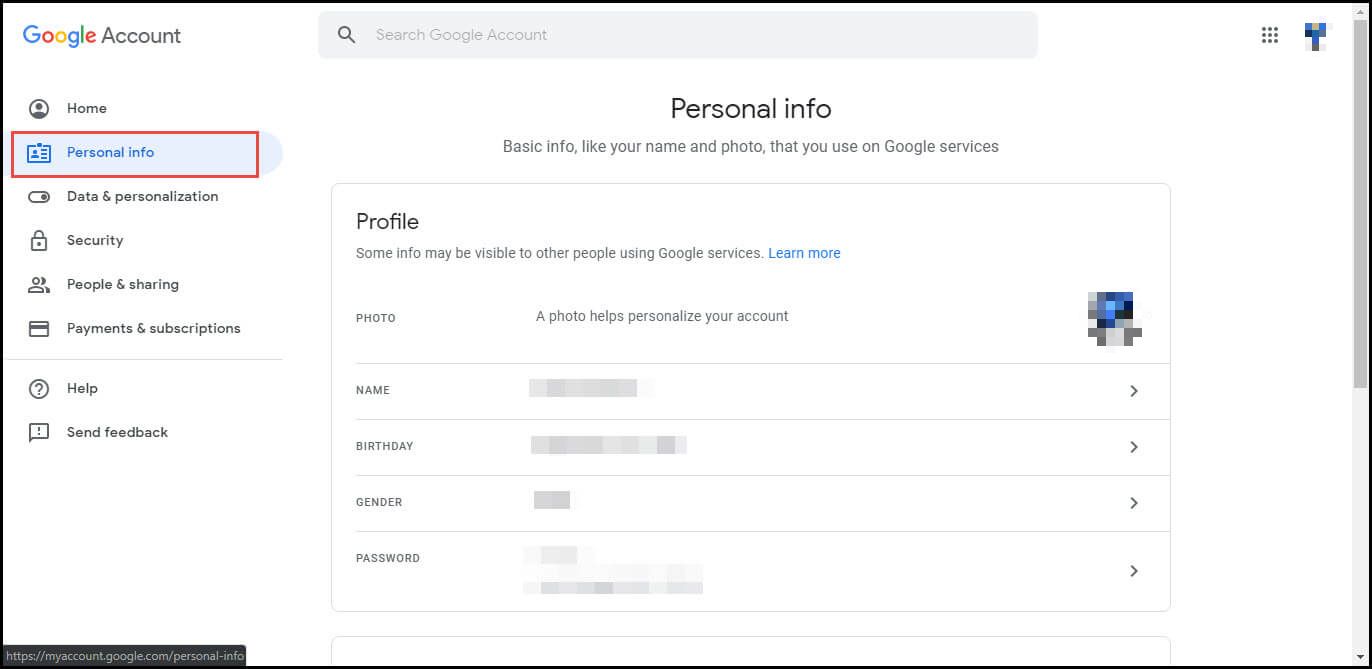Image resolution: width=1372 pixels, height=669 pixels.
Task: Open the Birthday row chevron
Action: tap(1134, 447)
